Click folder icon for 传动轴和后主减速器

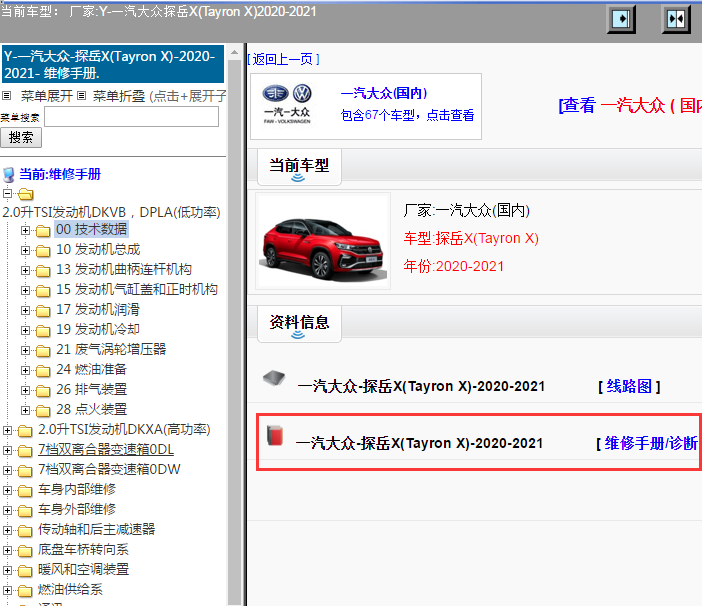[x=25, y=531]
